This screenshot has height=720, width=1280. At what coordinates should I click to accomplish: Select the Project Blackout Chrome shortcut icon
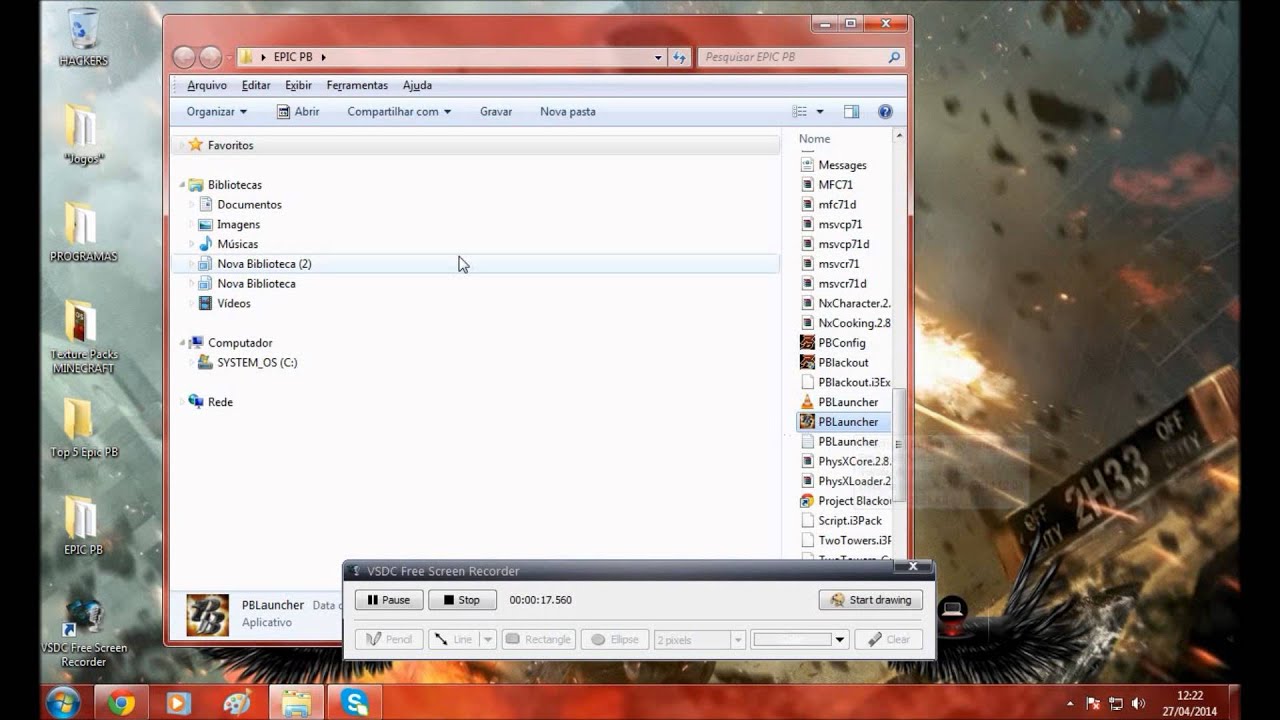[x=807, y=501]
